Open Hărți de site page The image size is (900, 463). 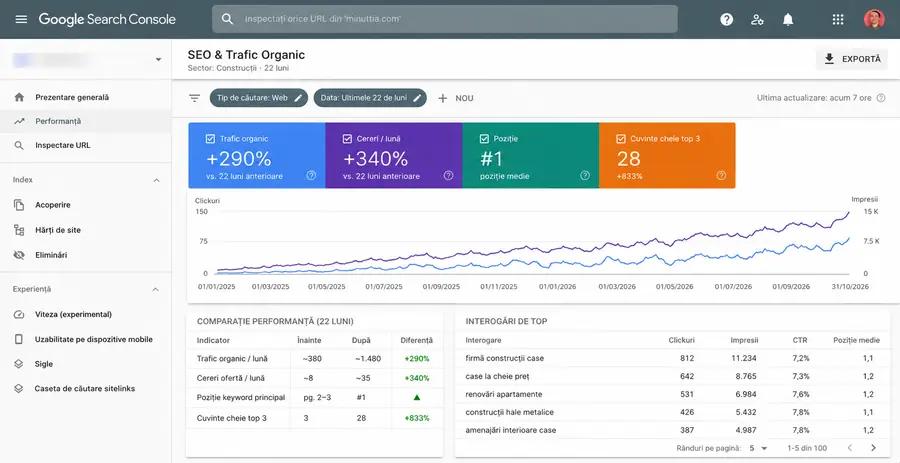86,230
